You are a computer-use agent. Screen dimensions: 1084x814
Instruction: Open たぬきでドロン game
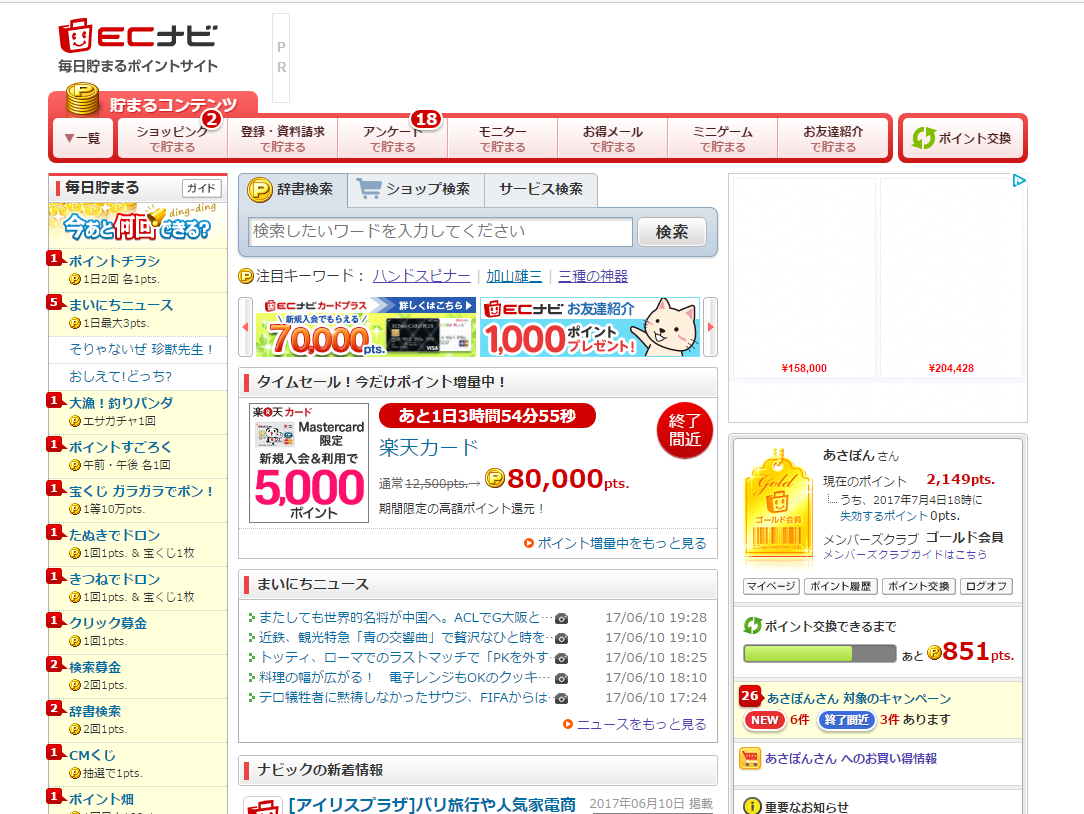pos(115,535)
